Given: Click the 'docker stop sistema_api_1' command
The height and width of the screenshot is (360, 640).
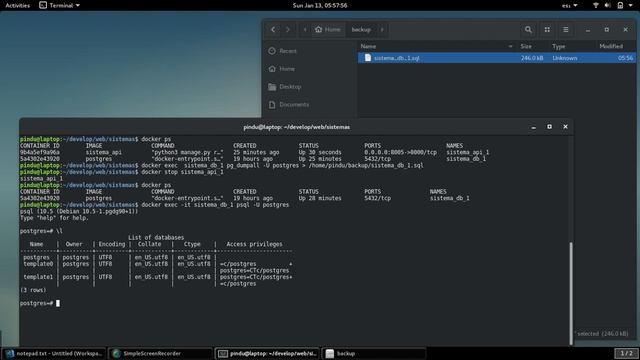Looking at the screenshot, I should tap(182, 172).
